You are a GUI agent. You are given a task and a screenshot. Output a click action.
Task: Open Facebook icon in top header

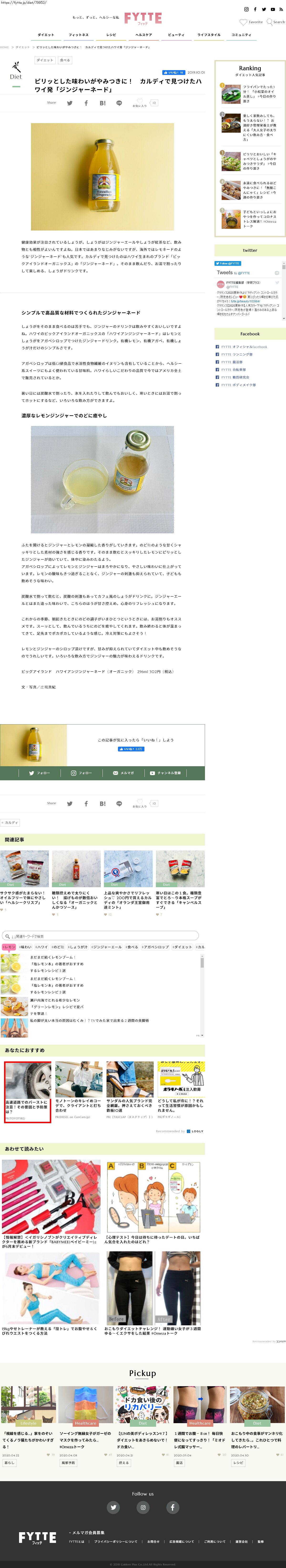pyautogui.click(x=255, y=9)
